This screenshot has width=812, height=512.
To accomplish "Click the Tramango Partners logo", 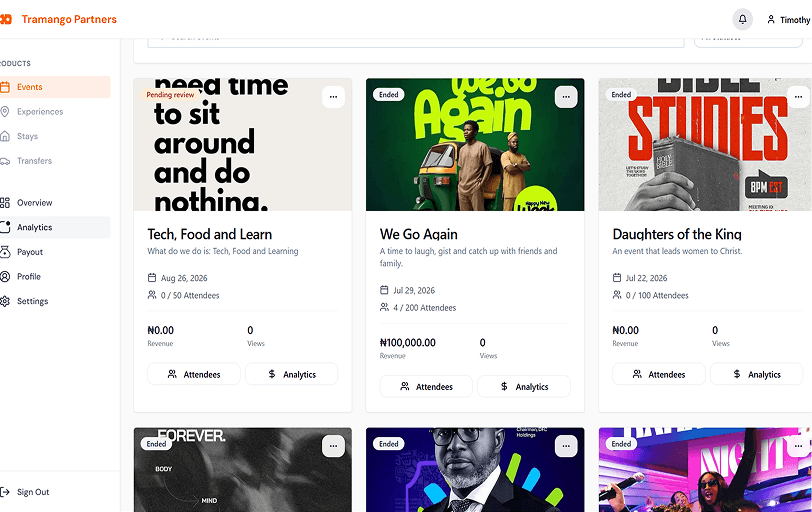I will pos(59,19).
